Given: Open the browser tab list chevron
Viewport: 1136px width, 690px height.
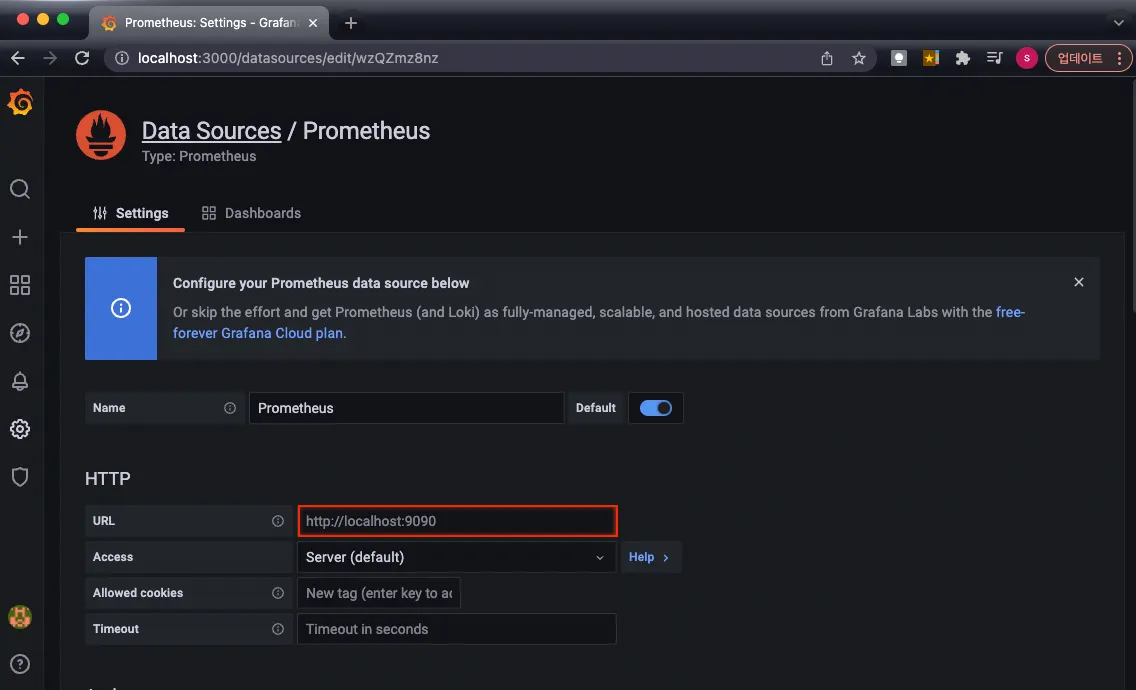Looking at the screenshot, I should pyautogui.click(x=1118, y=22).
